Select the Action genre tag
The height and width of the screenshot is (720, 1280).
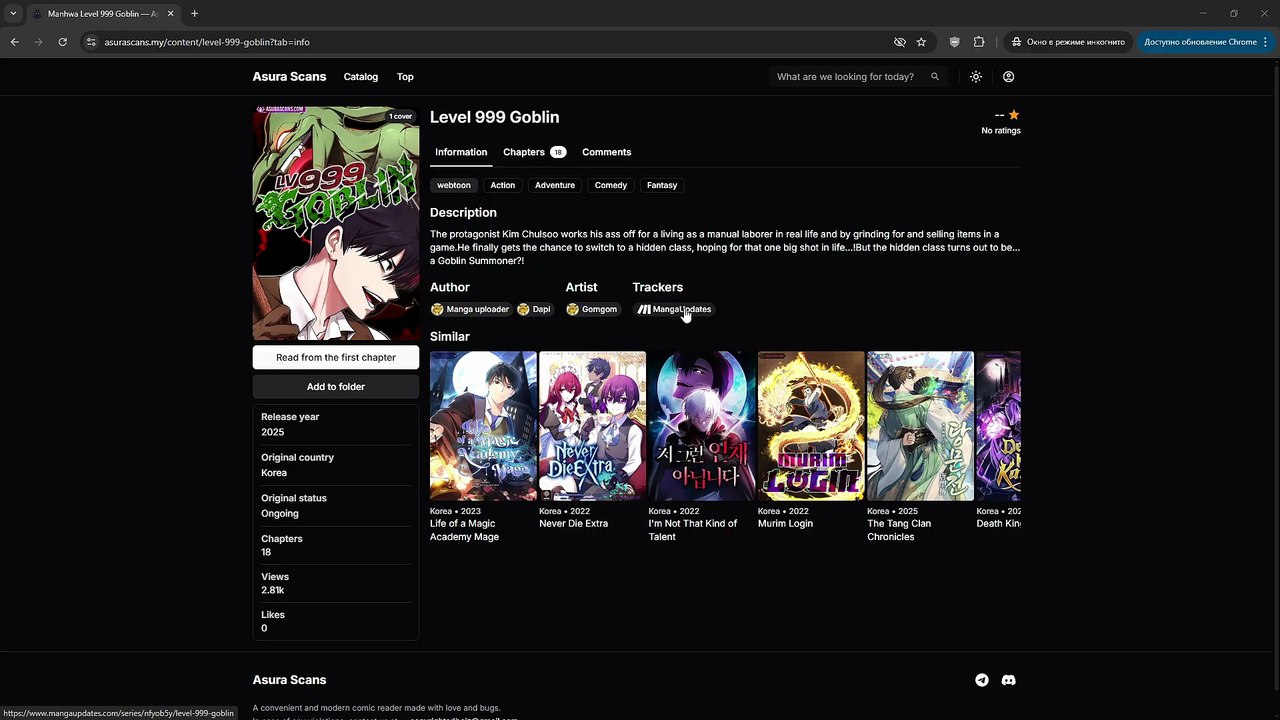pos(502,185)
